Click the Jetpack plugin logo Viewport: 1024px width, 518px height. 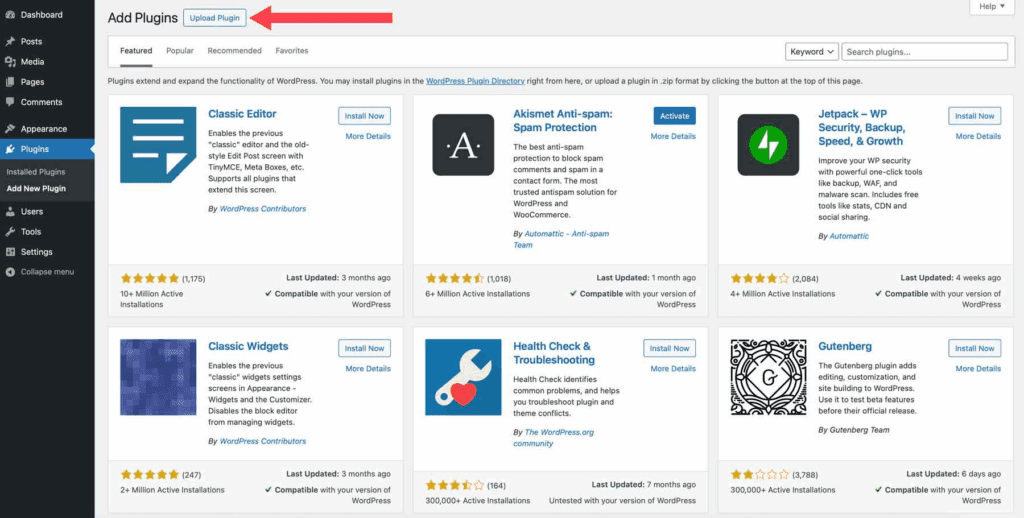768,145
